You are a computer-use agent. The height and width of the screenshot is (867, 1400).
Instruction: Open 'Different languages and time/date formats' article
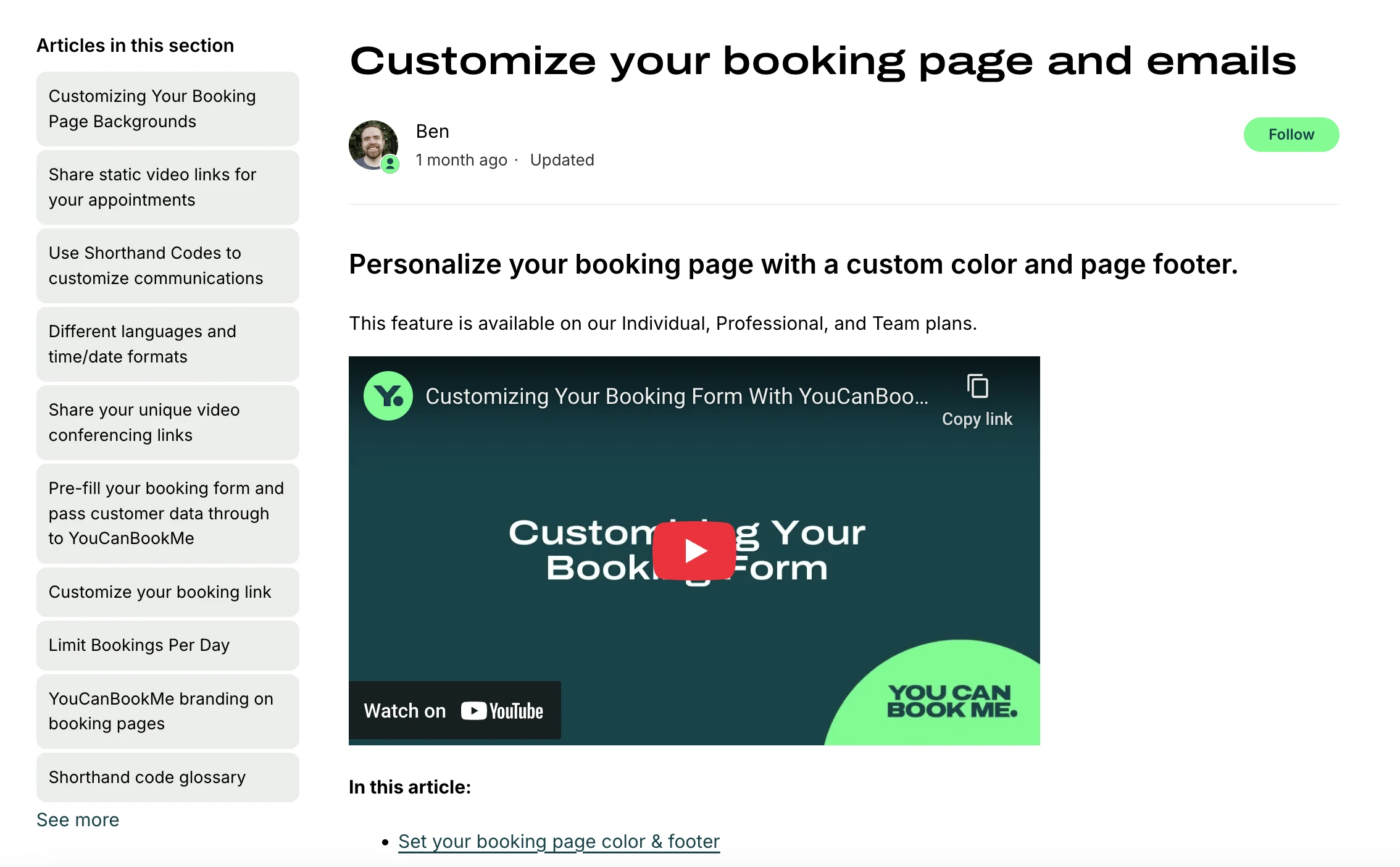point(168,344)
